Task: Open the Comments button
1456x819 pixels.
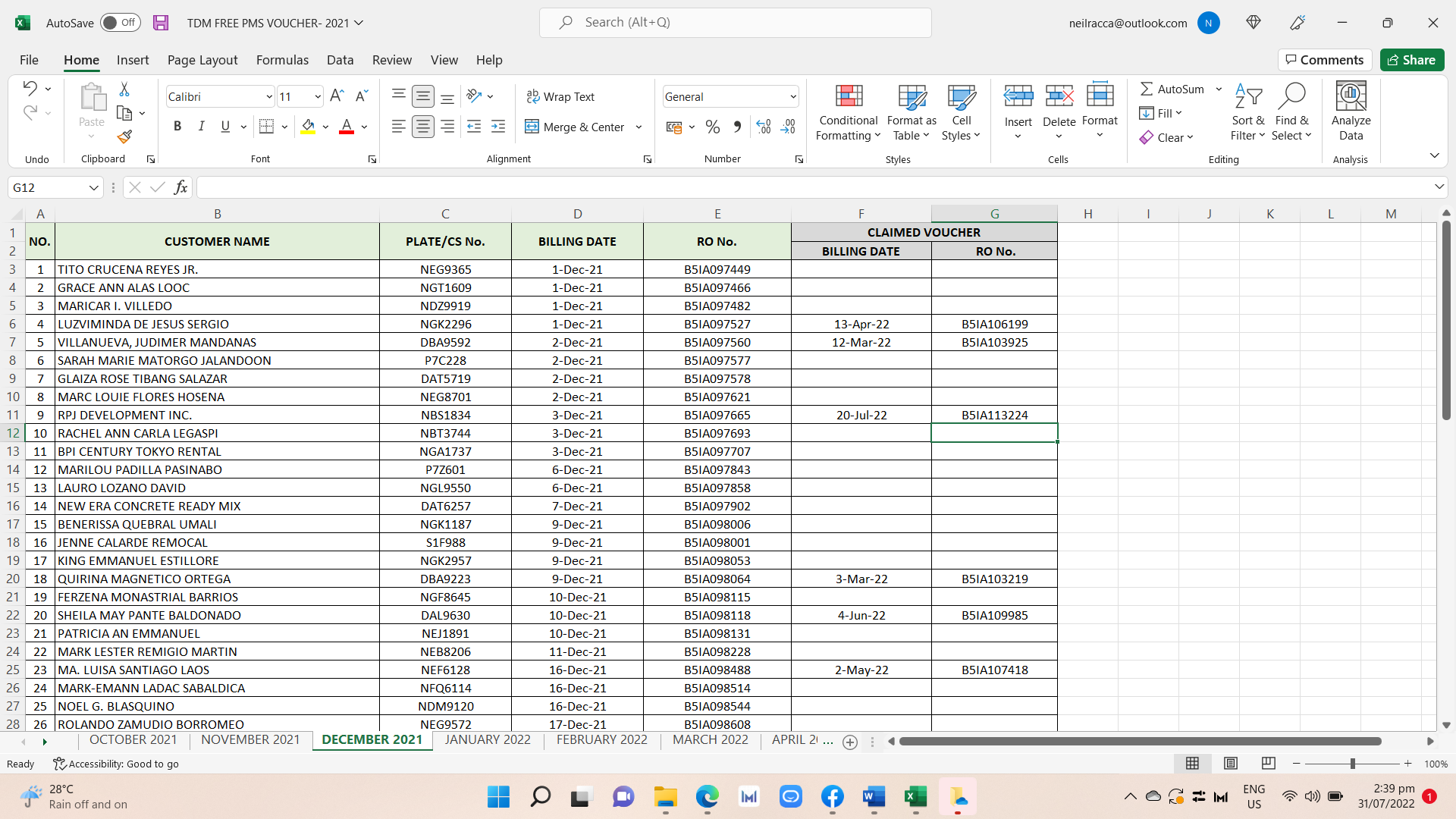Action: coord(1324,60)
